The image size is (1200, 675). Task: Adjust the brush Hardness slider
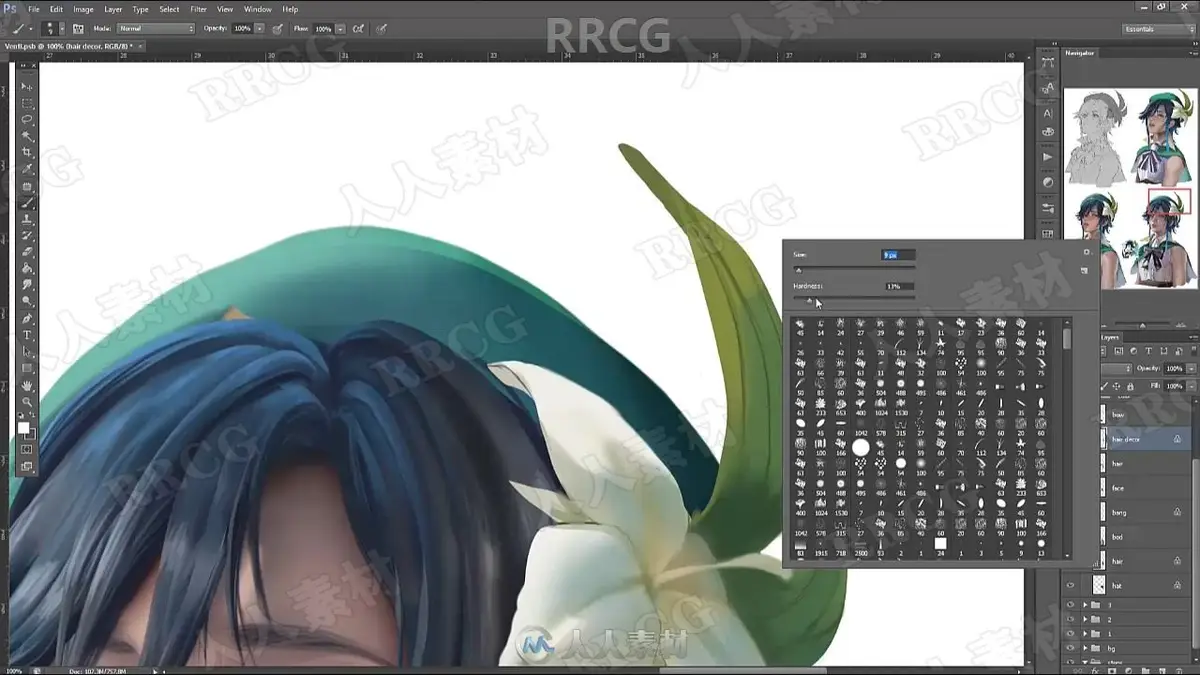[x=809, y=299]
